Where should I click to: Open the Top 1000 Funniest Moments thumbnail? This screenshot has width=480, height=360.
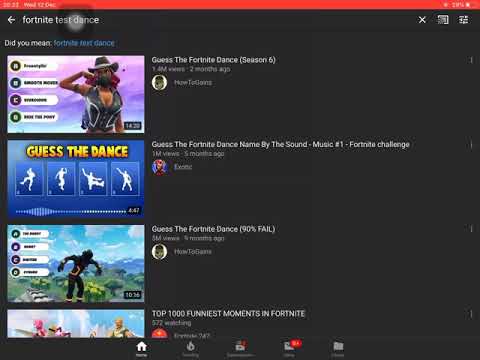76,324
